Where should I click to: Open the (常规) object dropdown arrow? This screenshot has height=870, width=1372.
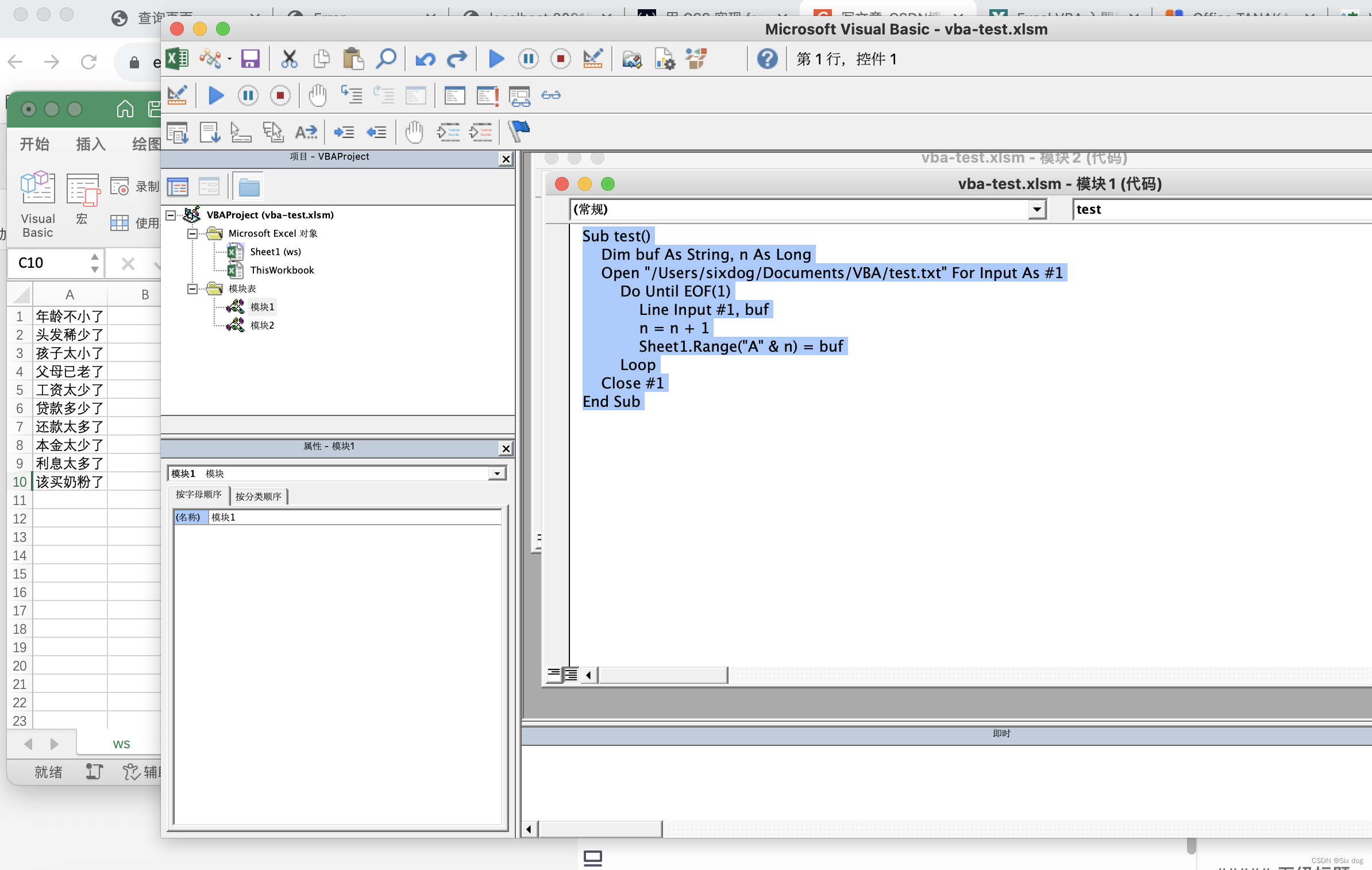pos(1036,209)
